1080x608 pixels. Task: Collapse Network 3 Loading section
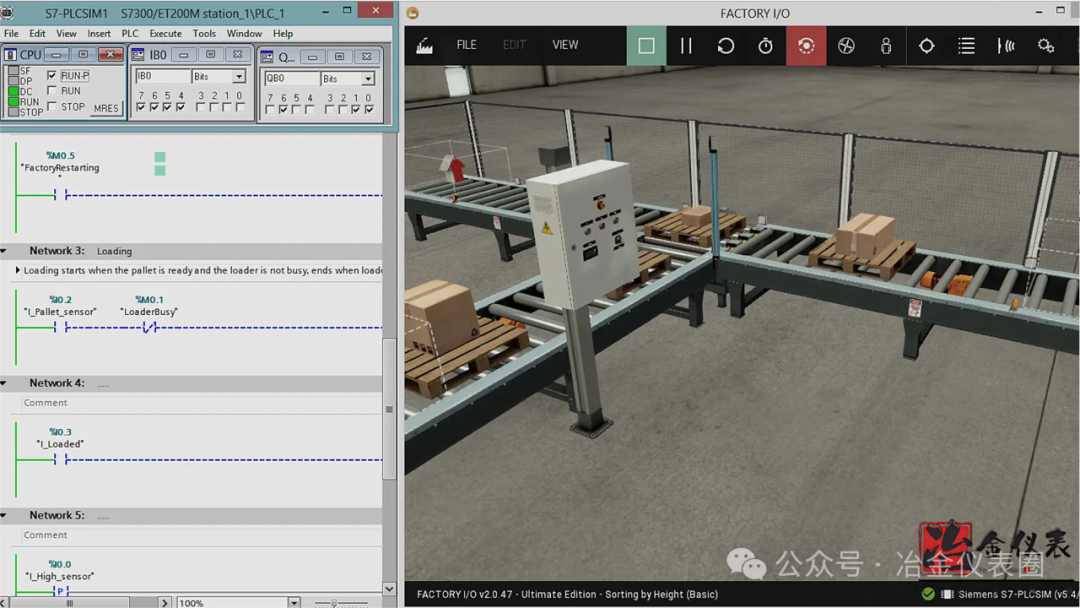tap(4, 251)
